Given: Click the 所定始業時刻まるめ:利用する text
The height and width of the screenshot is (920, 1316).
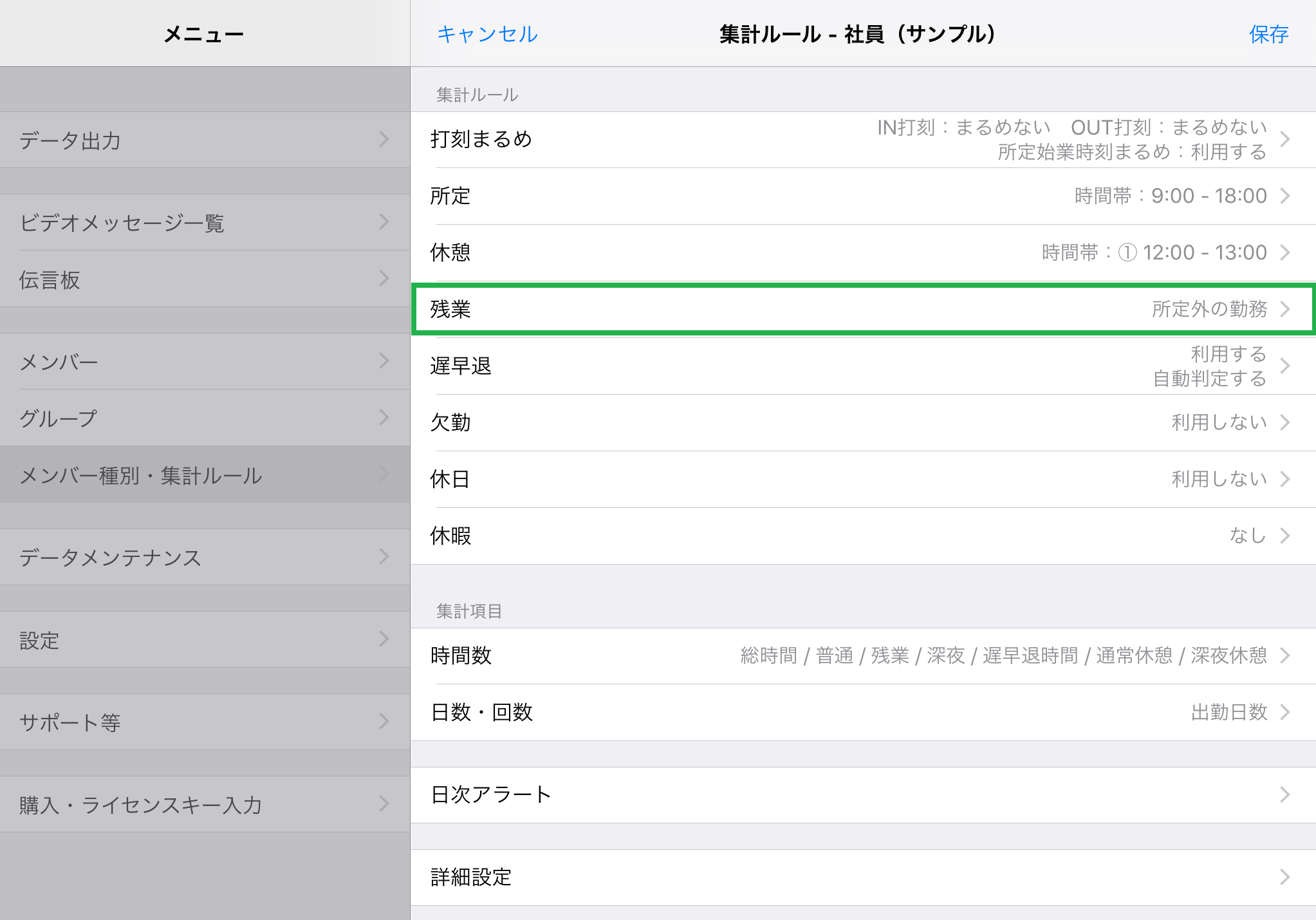Looking at the screenshot, I should click(x=1132, y=152).
